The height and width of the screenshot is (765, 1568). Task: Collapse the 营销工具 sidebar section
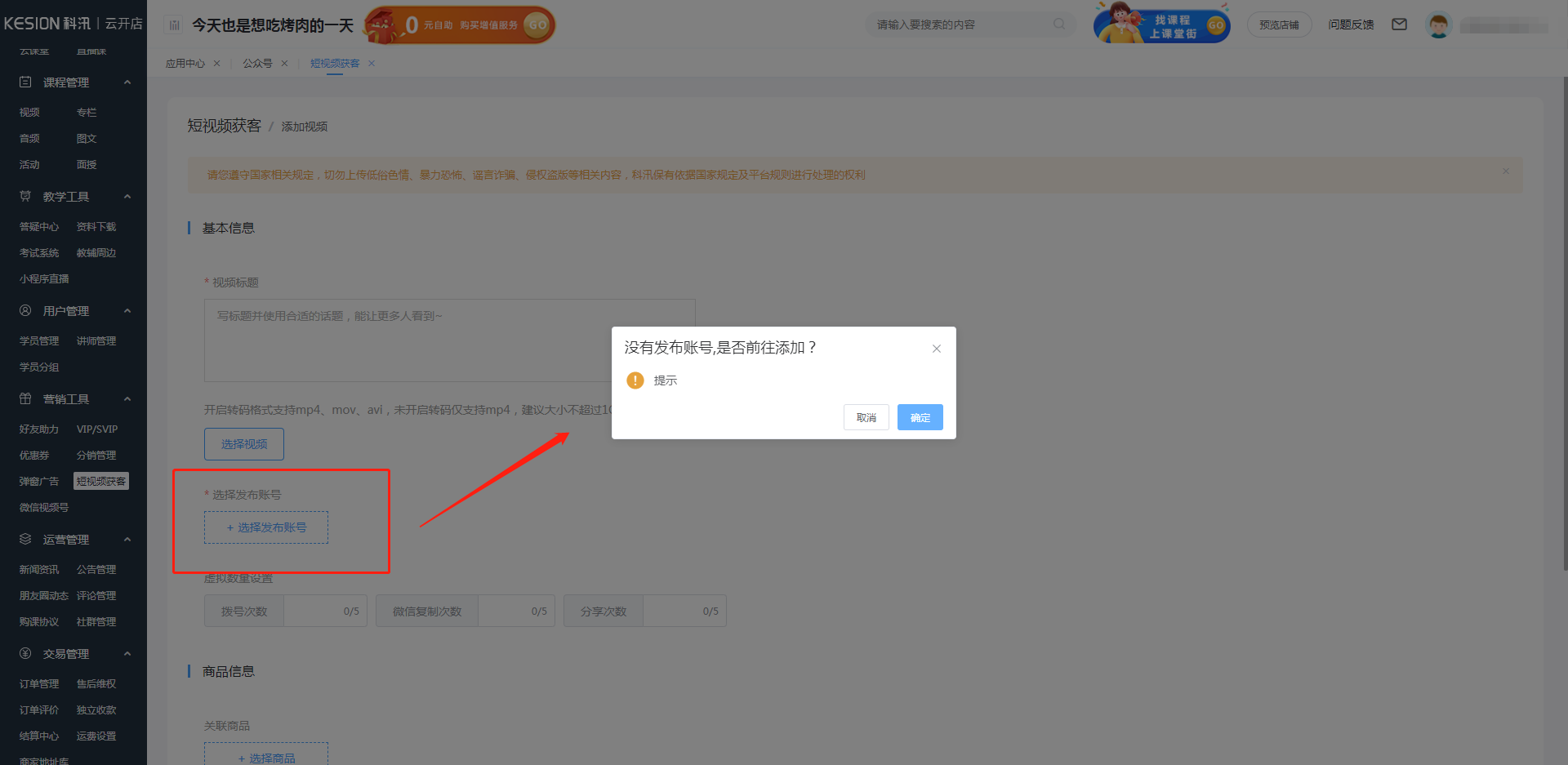point(127,399)
